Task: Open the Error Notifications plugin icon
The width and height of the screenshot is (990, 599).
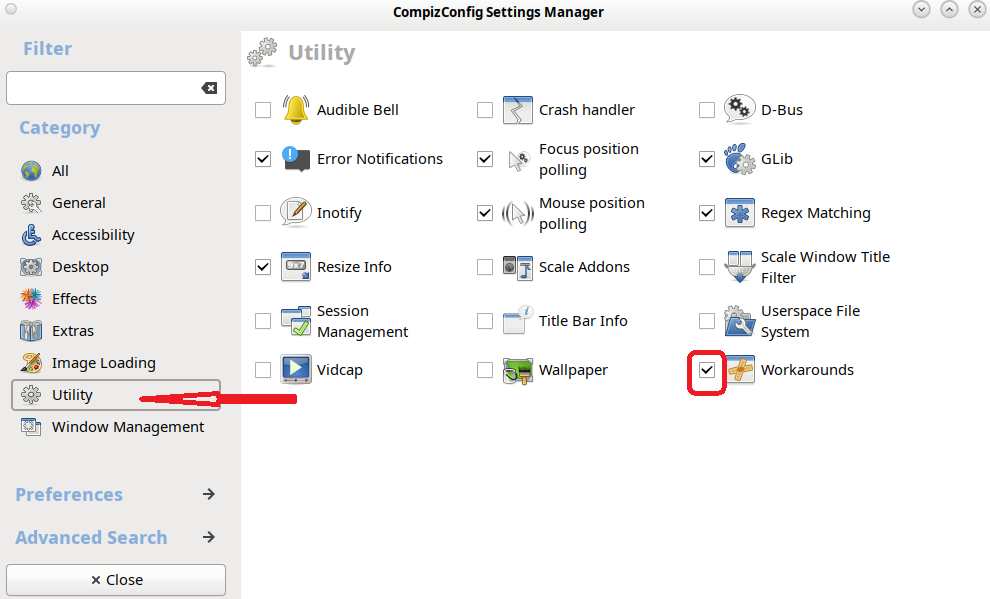Action: 295,159
